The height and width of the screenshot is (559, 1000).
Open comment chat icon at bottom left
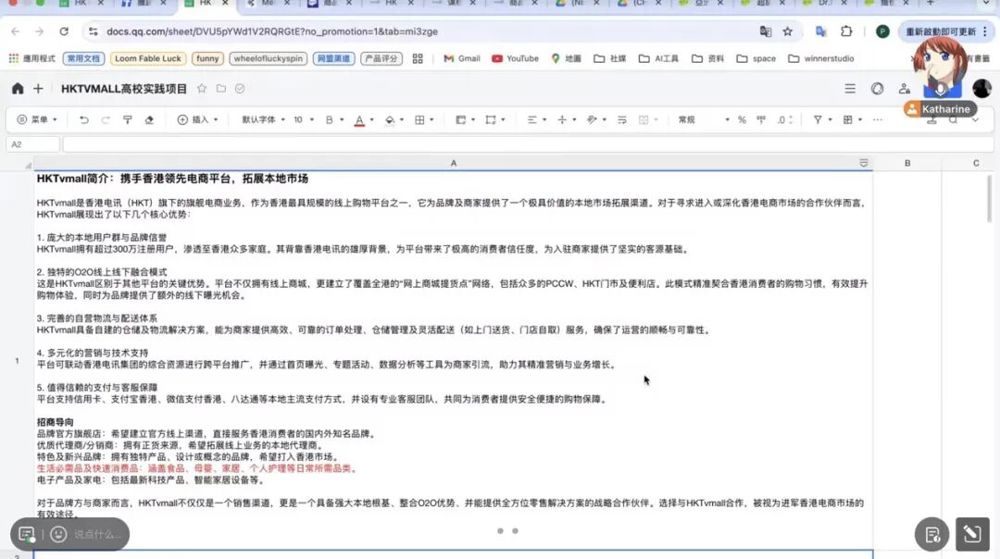27,534
